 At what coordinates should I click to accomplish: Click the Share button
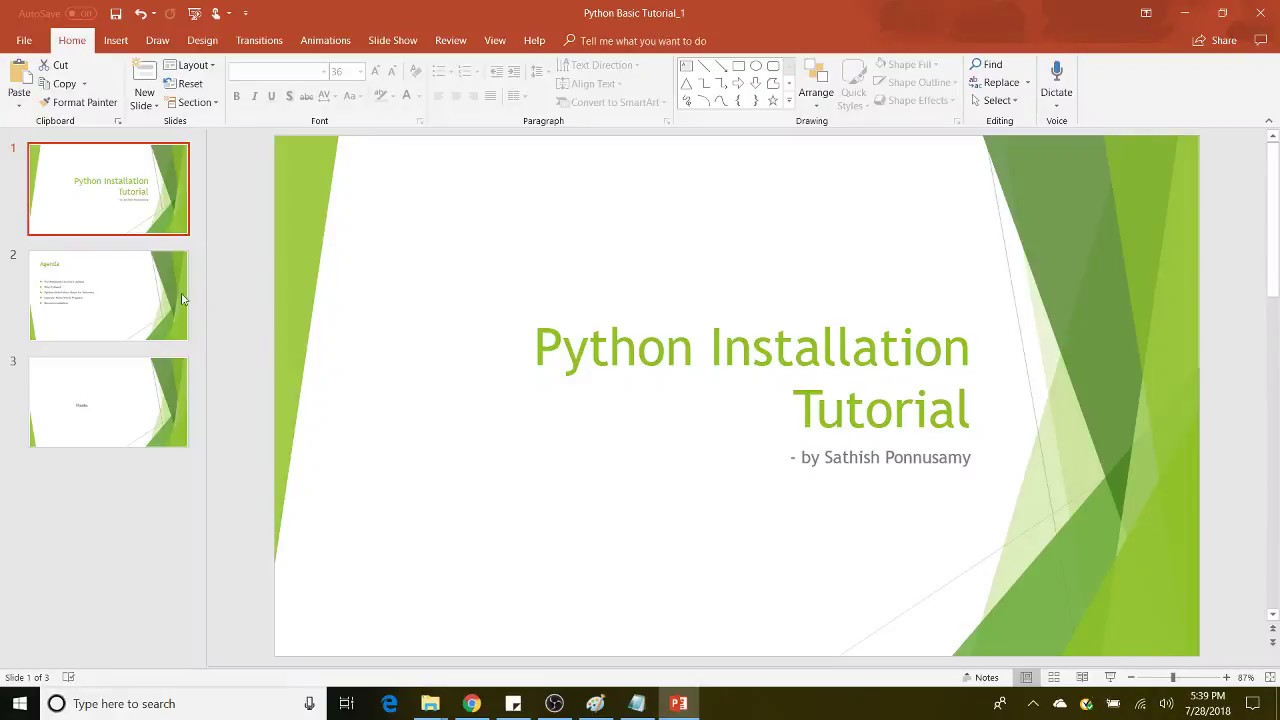point(1215,41)
